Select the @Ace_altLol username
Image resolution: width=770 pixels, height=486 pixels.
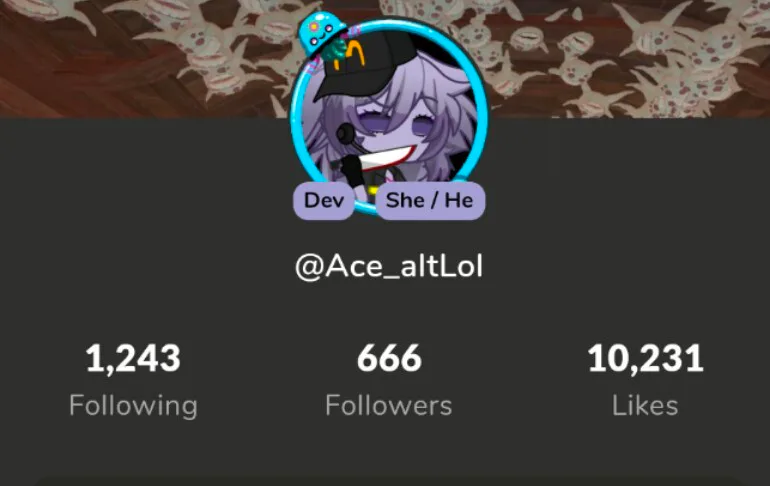click(x=389, y=267)
